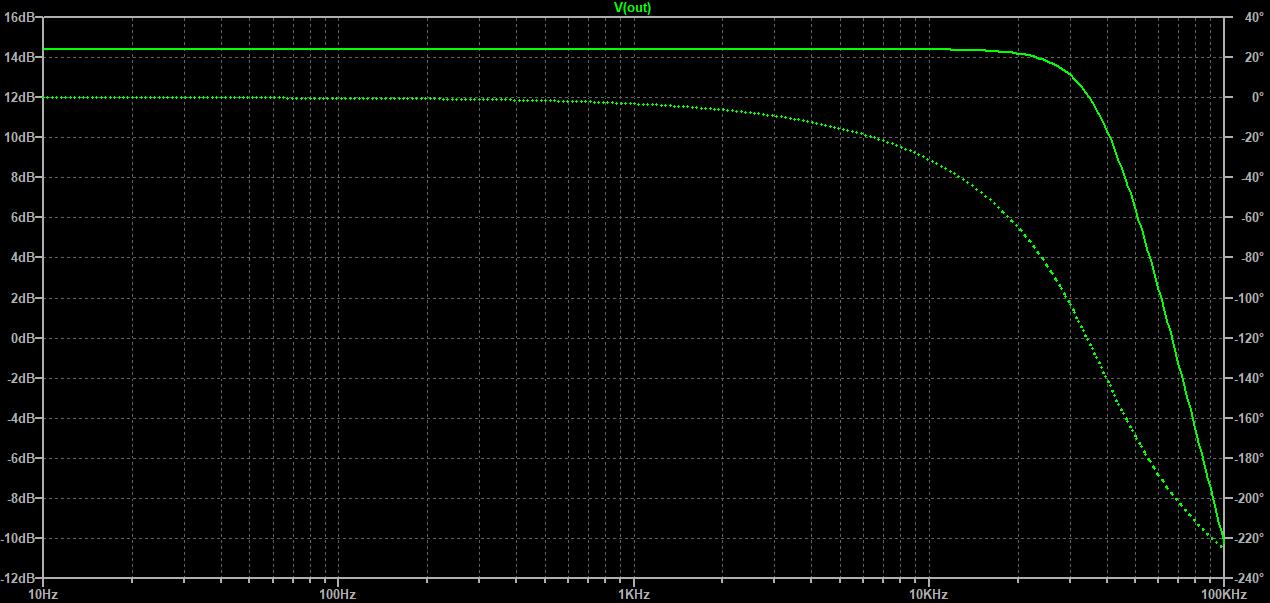Viewport: 1270px width, 603px height.
Task: Select the -200° phase axis label
Action: (x=1250, y=498)
